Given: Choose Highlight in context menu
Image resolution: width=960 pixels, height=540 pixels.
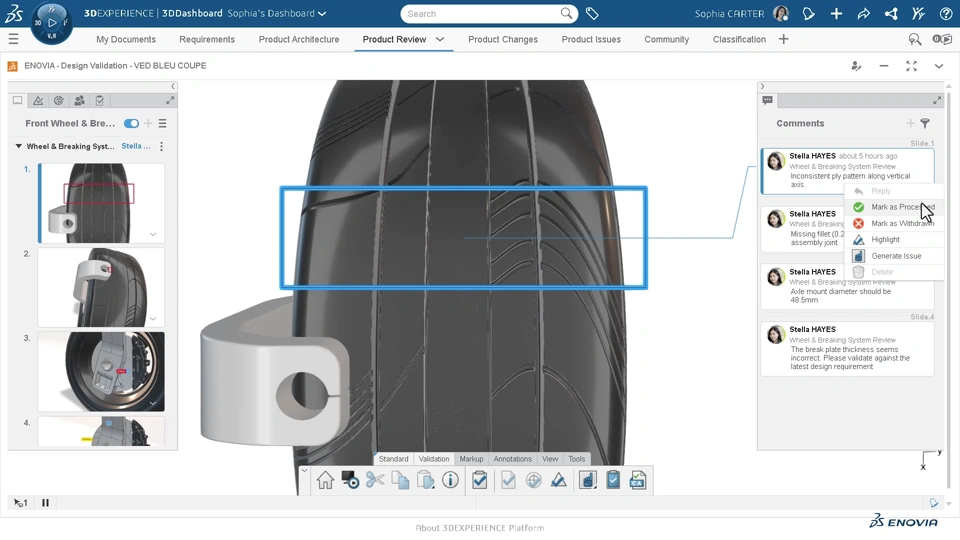Looking at the screenshot, I should (894, 239).
